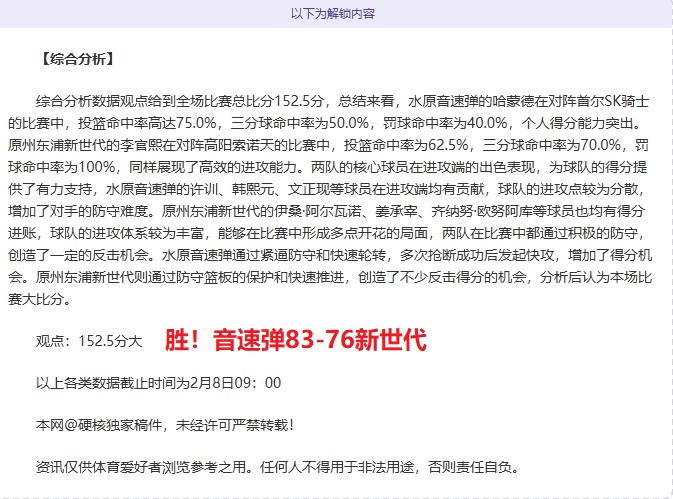The image size is (673, 499).
Task: Click the line beginning 创造了一定的反击机会
Action: point(330,255)
